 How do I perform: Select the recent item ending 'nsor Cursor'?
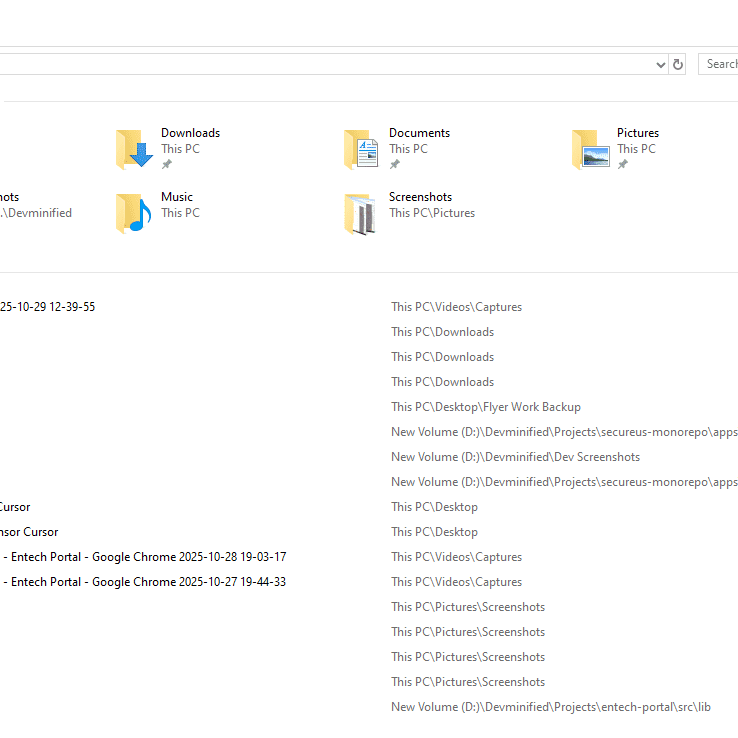click(29, 532)
